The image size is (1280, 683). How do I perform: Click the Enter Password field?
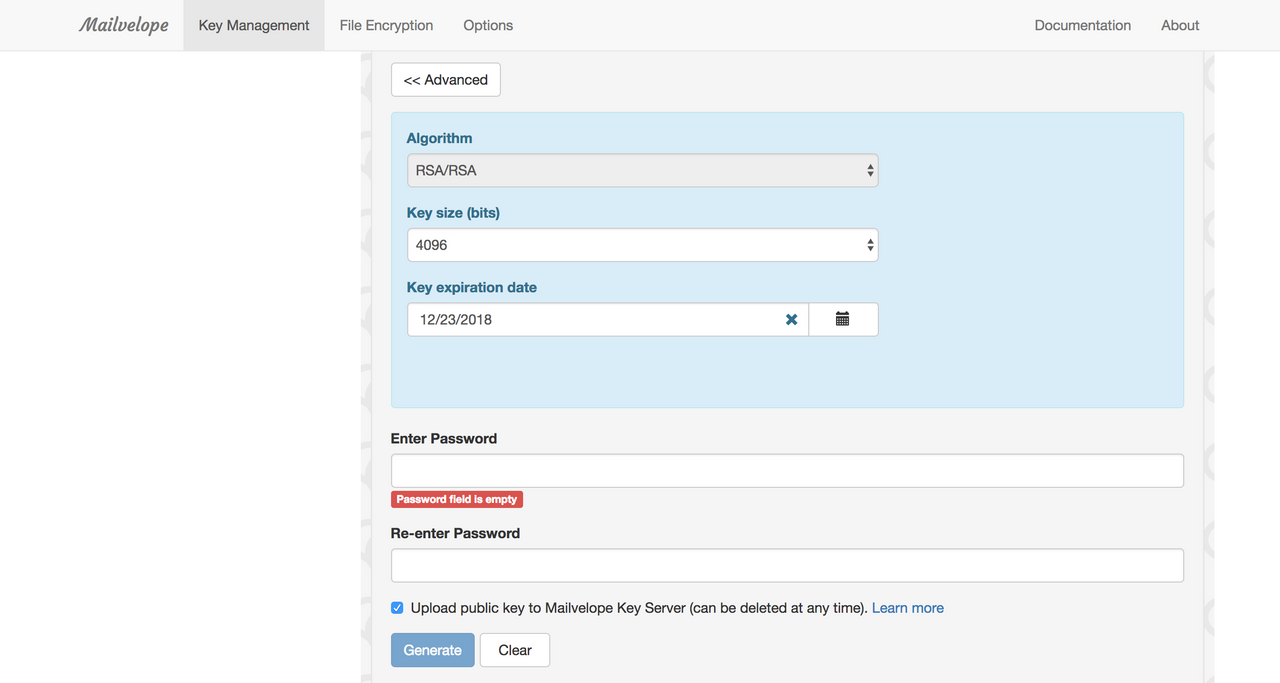point(787,470)
